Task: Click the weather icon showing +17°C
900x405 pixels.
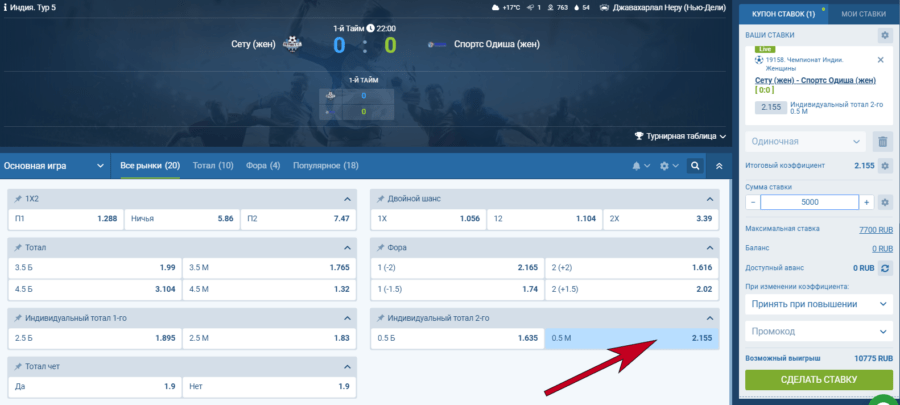Action: [x=495, y=8]
